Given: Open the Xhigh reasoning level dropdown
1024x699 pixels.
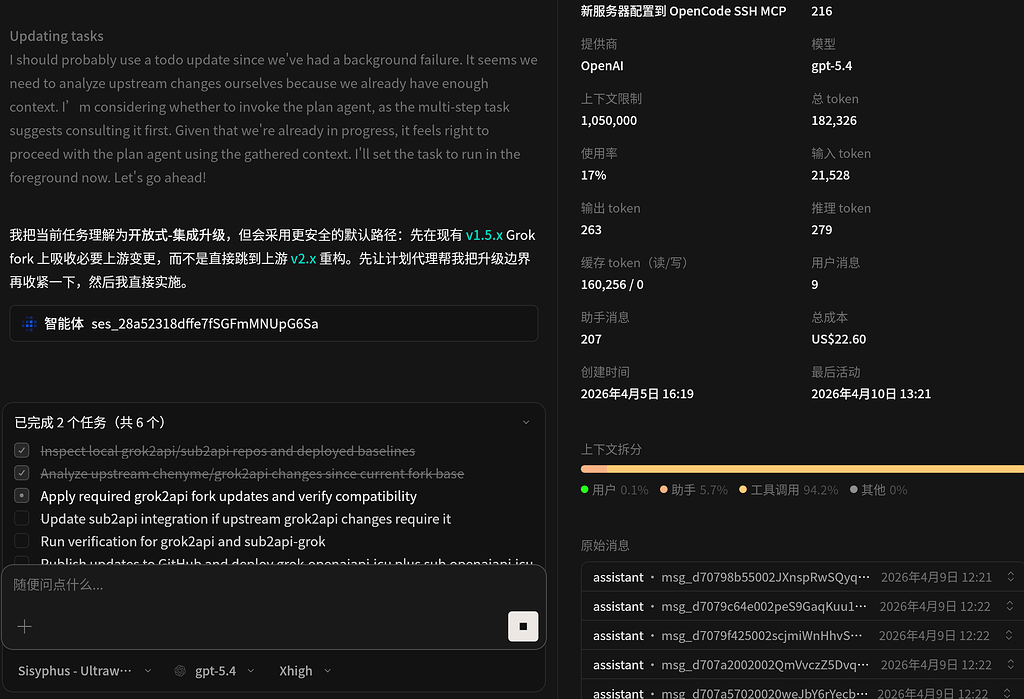Looking at the screenshot, I should (x=304, y=671).
